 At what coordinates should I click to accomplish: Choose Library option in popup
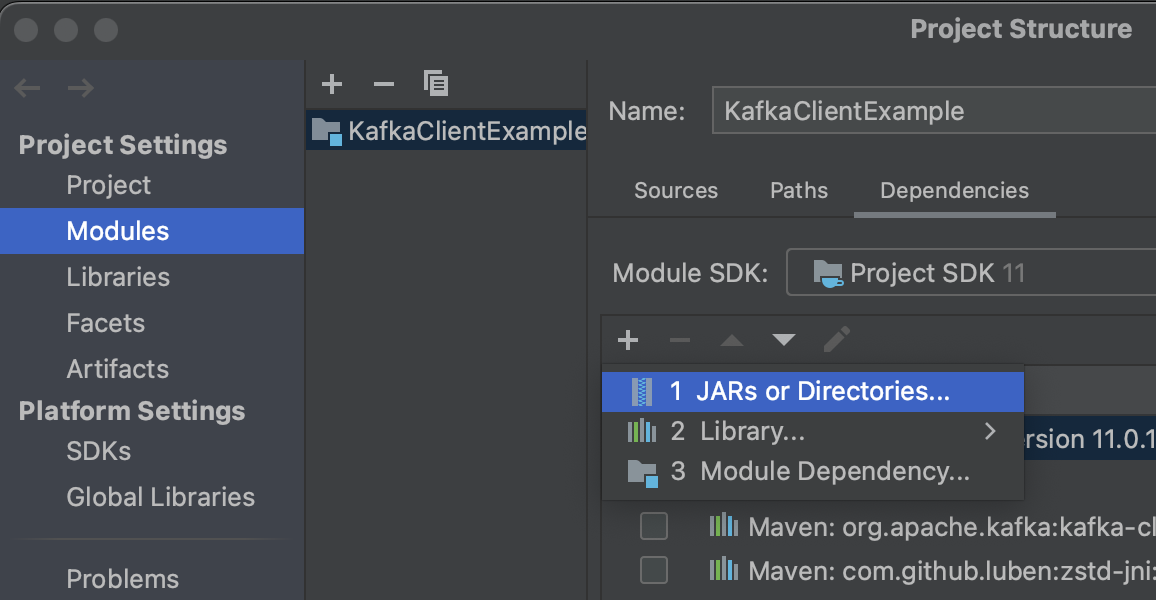812,431
